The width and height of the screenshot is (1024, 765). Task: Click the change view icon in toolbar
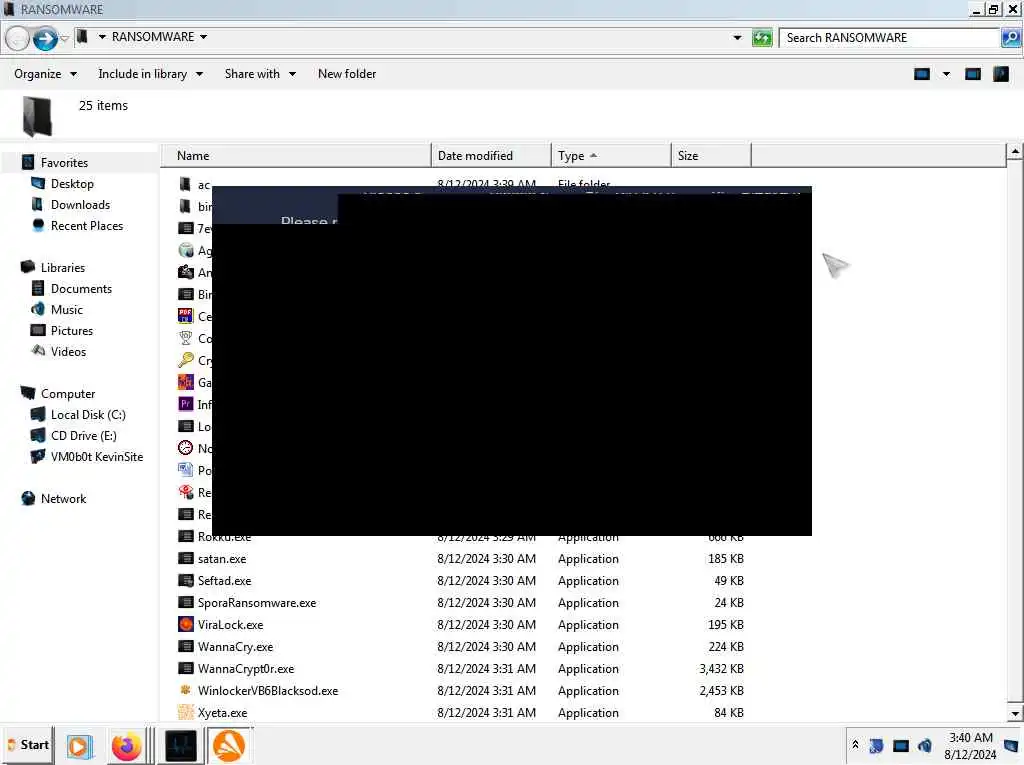point(921,74)
